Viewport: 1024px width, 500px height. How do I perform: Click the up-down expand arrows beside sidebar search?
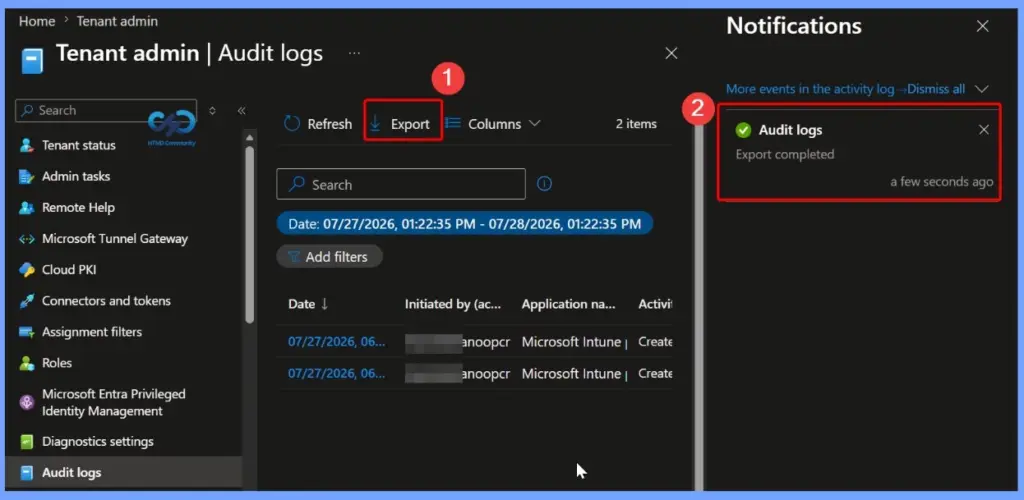coord(212,110)
